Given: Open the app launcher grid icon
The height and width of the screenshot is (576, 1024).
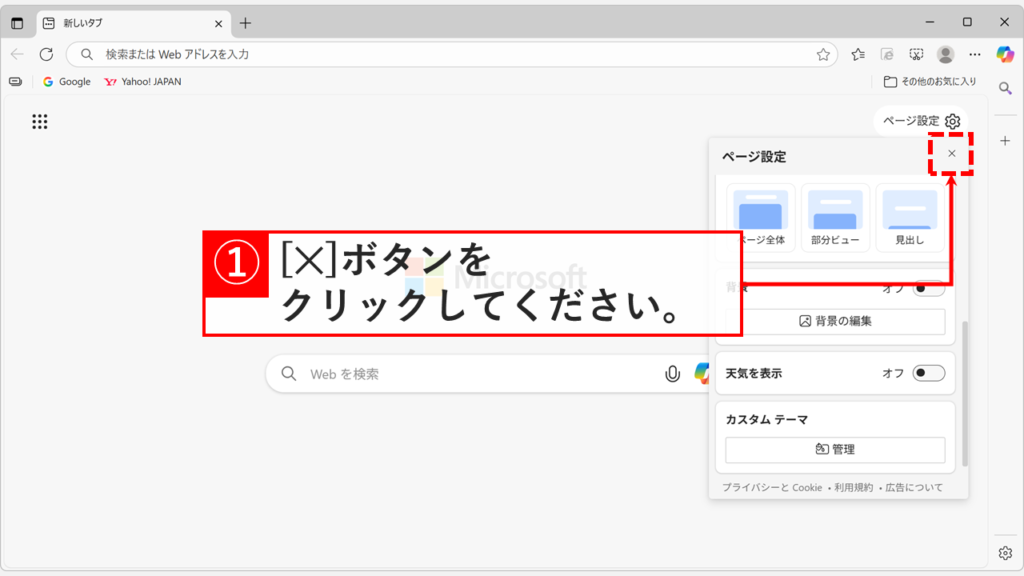Looking at the screenshot, I should click(x=38, y=121).
